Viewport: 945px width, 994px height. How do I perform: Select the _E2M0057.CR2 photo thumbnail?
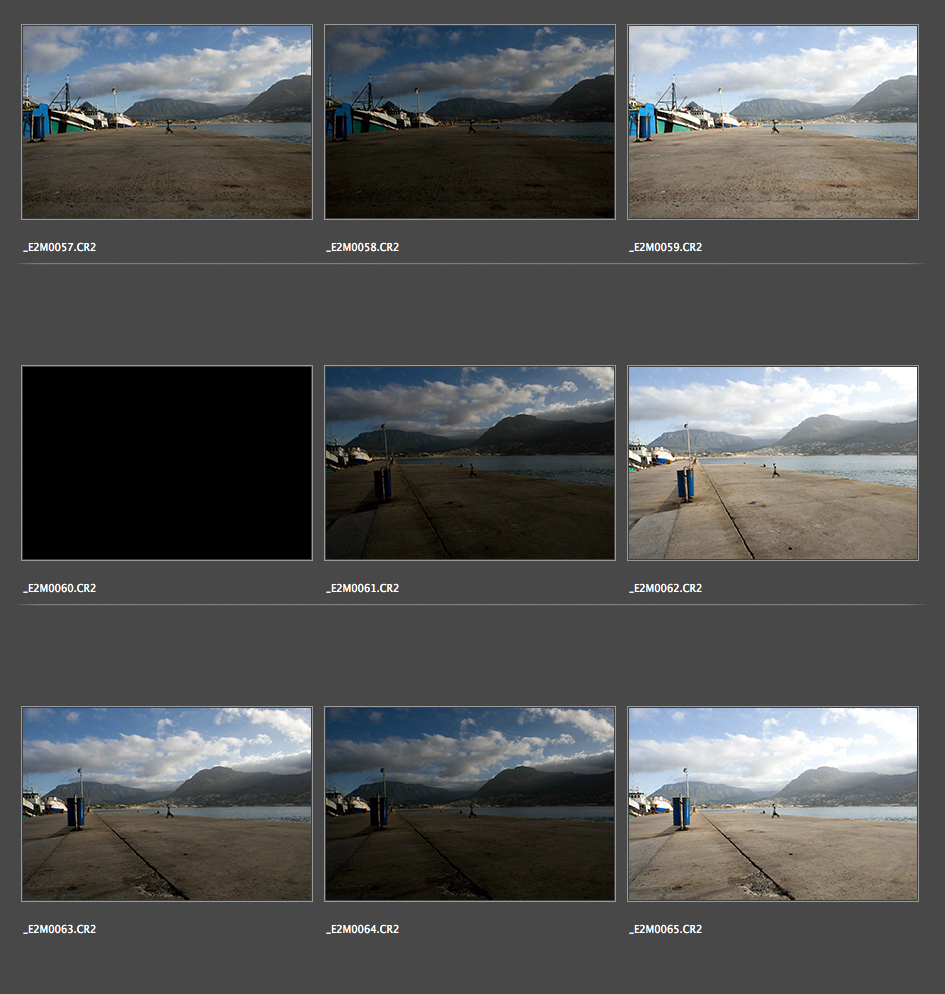(167, 122)
